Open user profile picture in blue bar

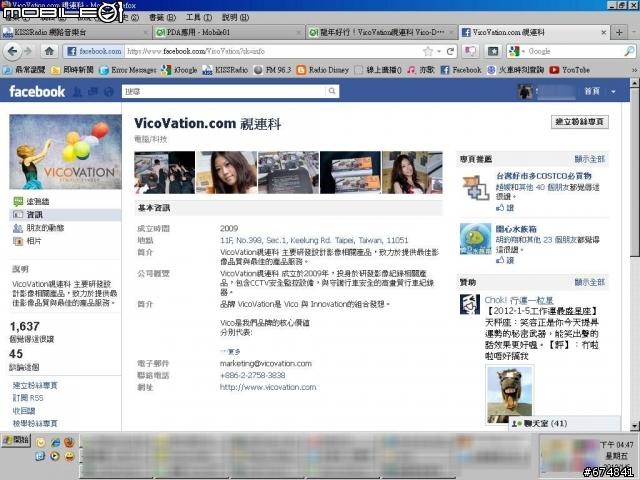click(x=525, y=91)
